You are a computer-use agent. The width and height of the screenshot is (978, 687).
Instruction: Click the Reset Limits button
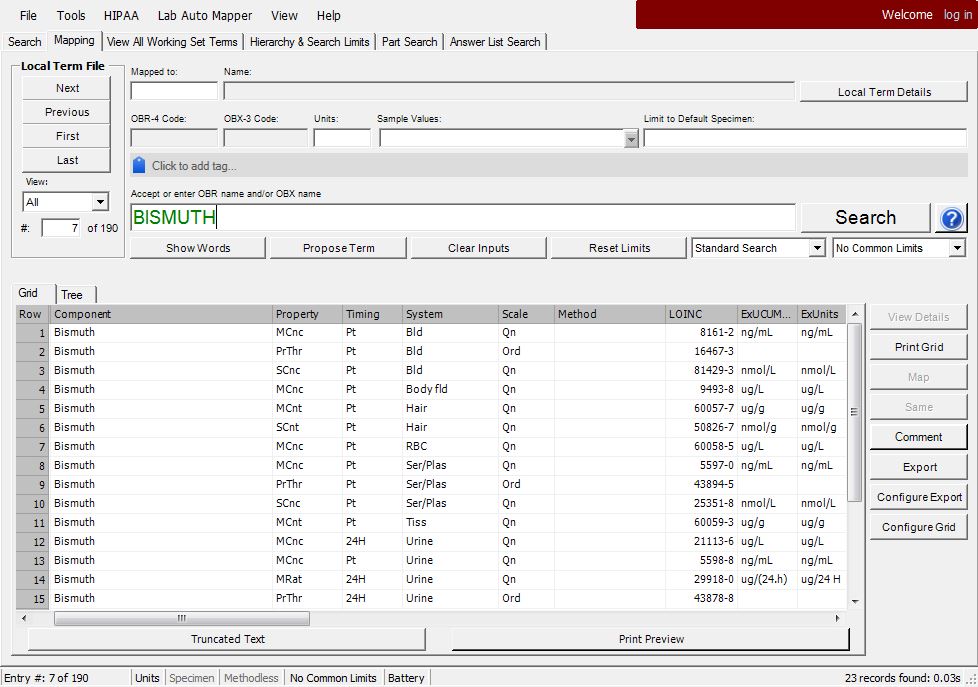click(x=619, y=248)
